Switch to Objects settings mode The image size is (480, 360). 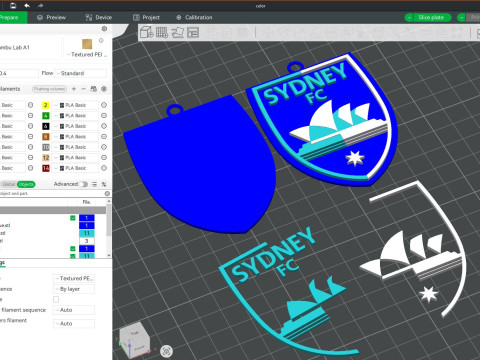26,184
